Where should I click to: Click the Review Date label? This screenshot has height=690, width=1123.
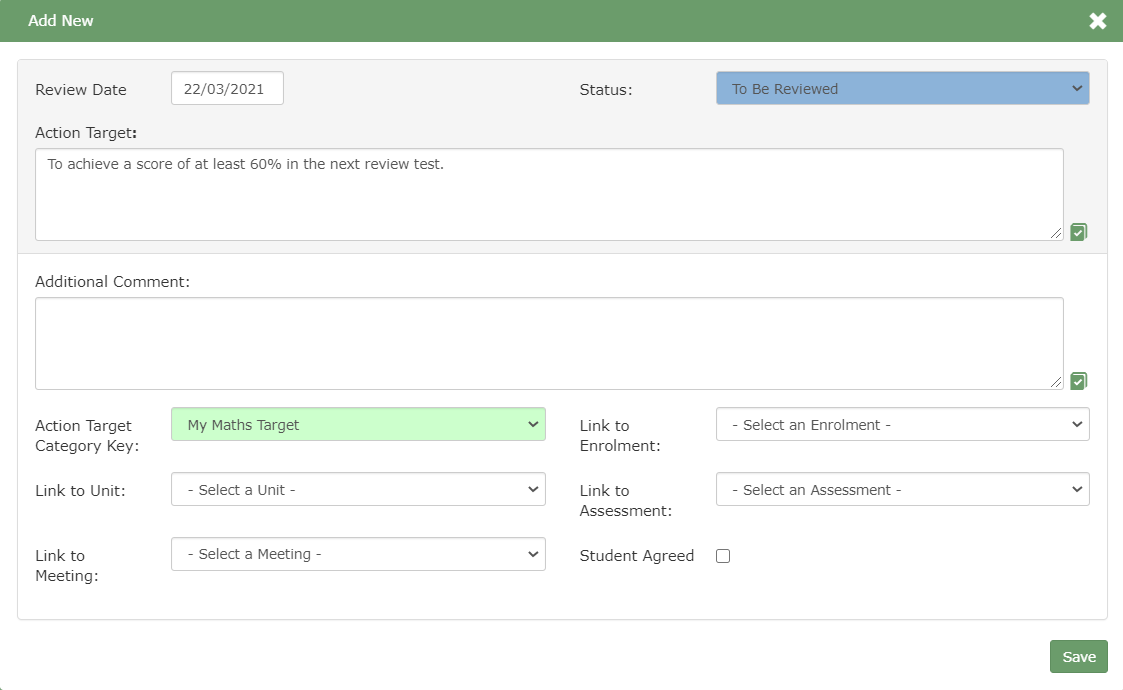tap(81, 90)
